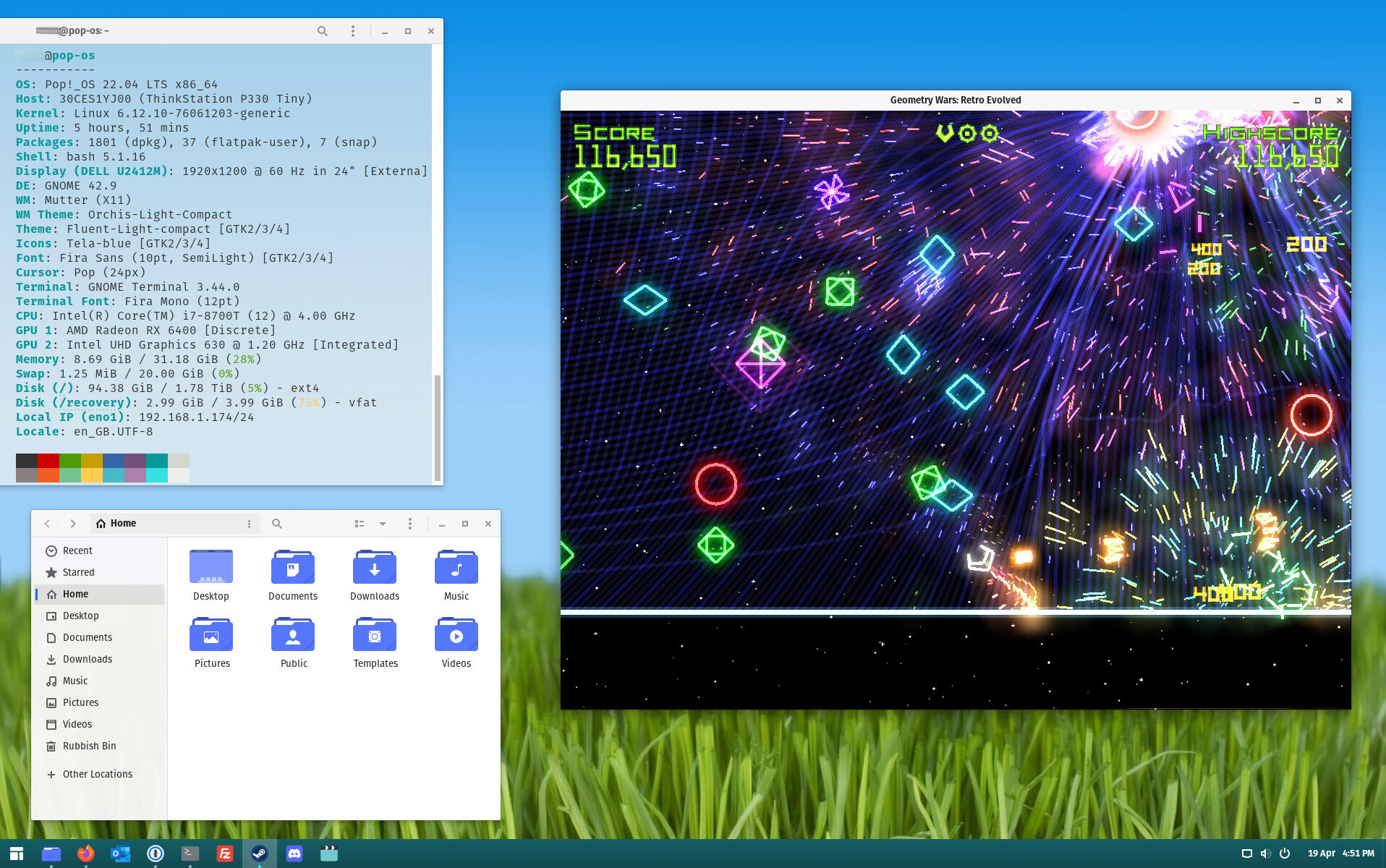Click the display tray icon
Viewport: 1386px width, 868px height.
click(x=1247, y=854)
